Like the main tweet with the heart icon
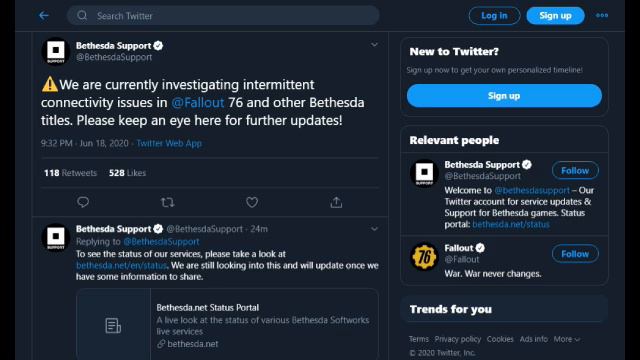 click(252, 202)
